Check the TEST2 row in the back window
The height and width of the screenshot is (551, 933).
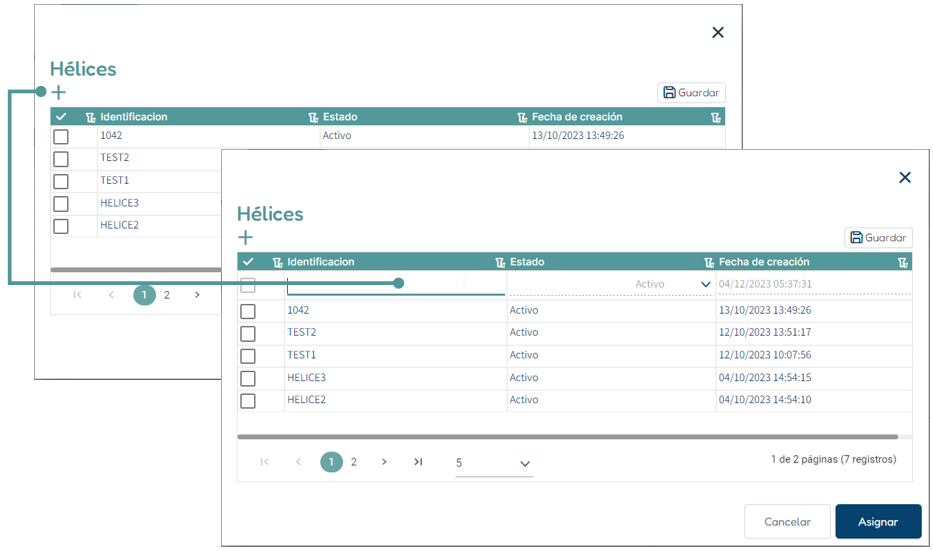[x=61, y=159]
